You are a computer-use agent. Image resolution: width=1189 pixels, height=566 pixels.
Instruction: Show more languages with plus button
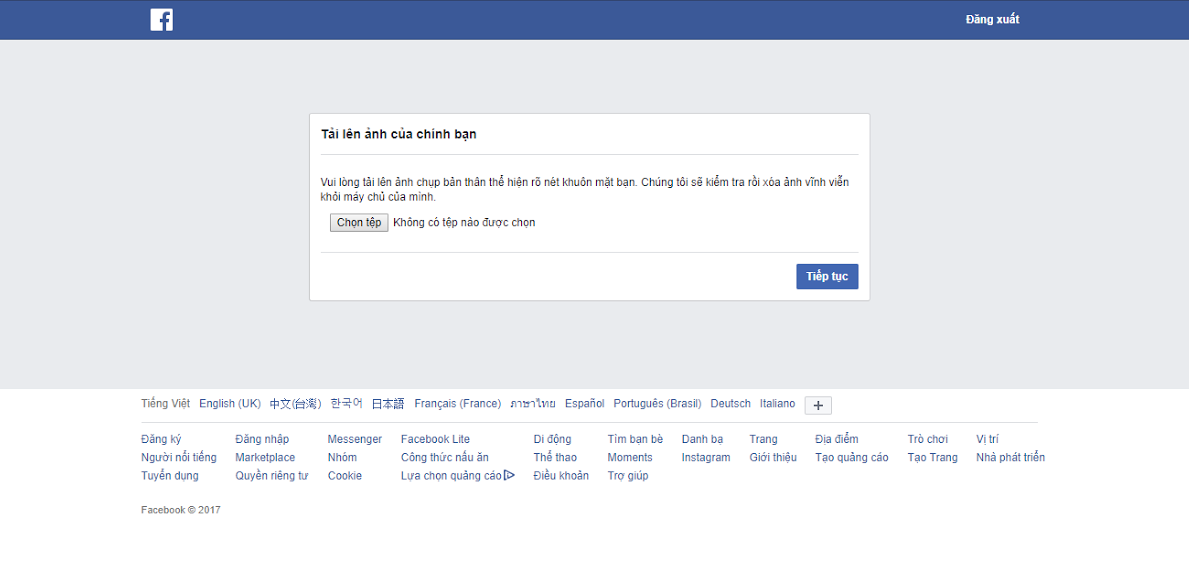tap(818, 405)
